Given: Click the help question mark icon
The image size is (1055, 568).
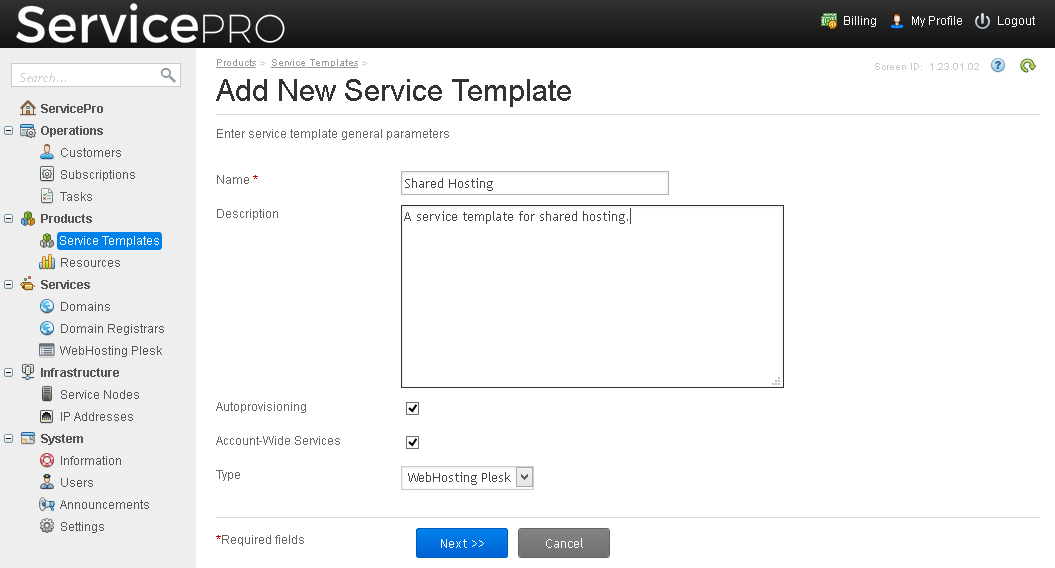Looking at the screenshot, I should click(997, 66).
